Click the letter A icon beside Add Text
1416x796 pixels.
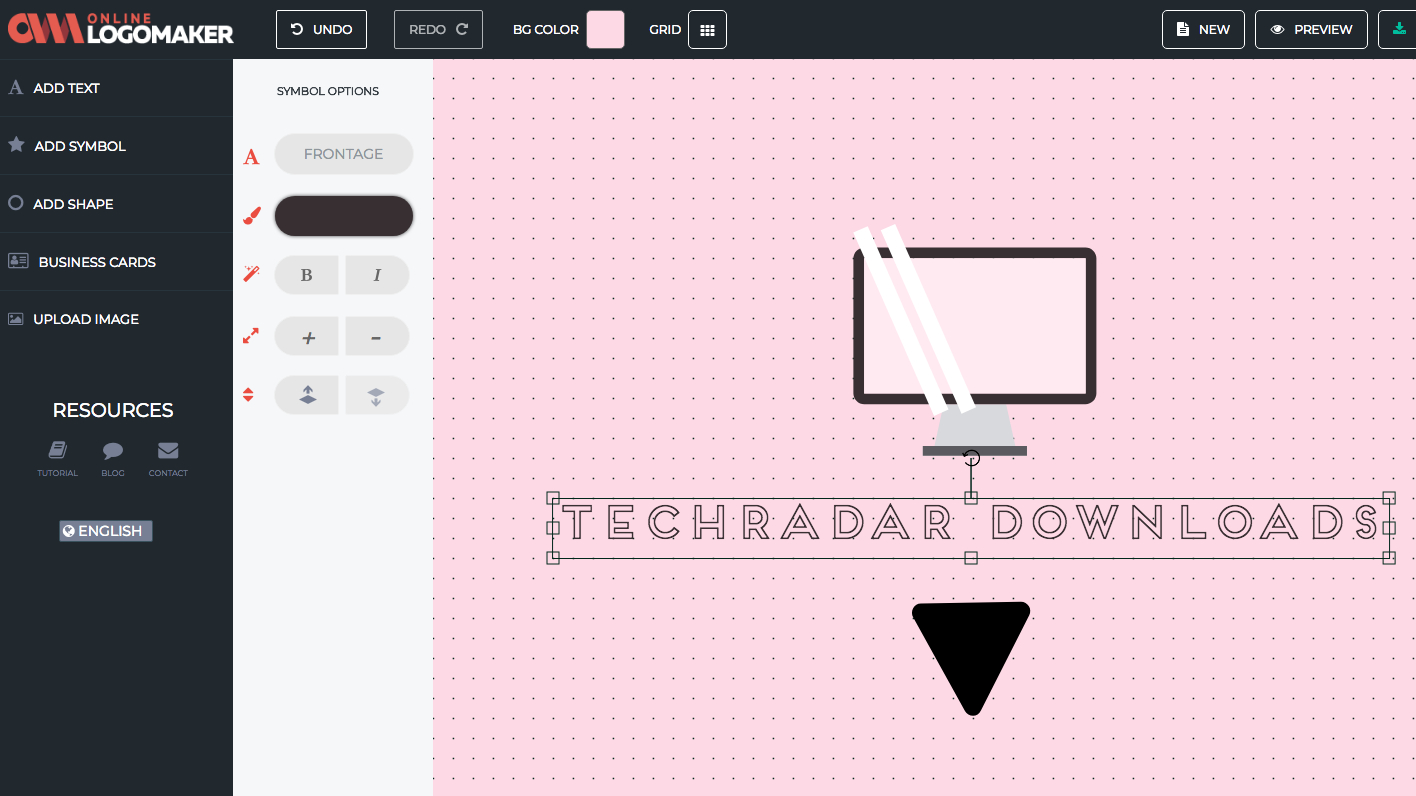coord(16,88)
